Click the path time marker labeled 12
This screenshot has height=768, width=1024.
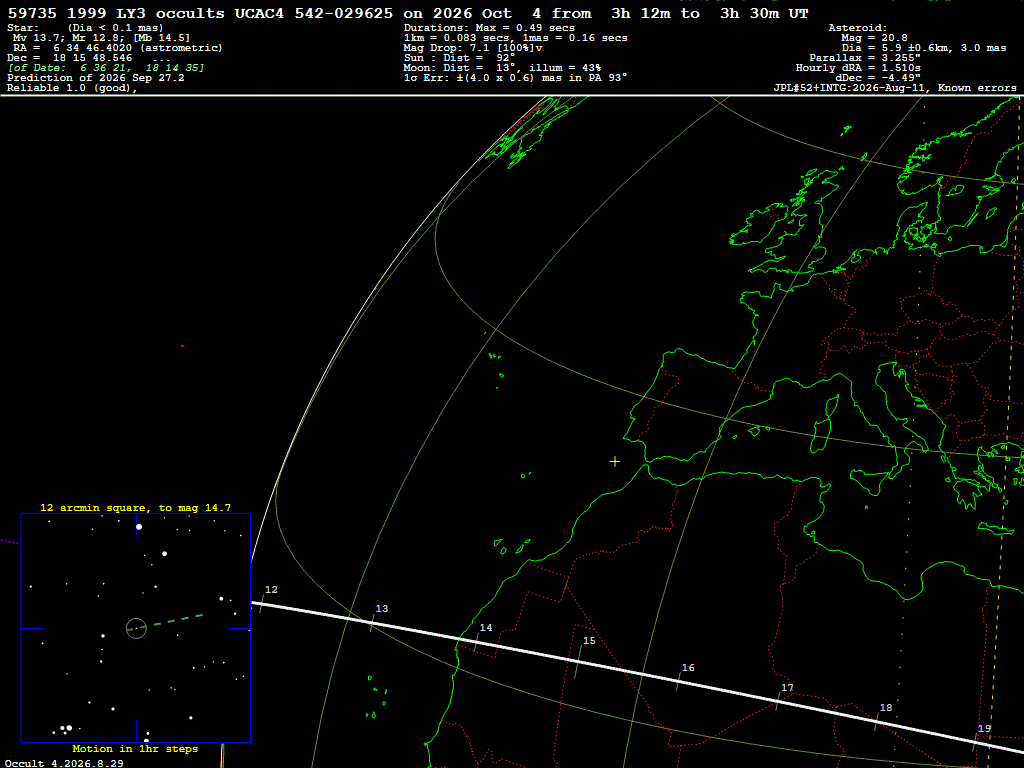coord(262,603)
